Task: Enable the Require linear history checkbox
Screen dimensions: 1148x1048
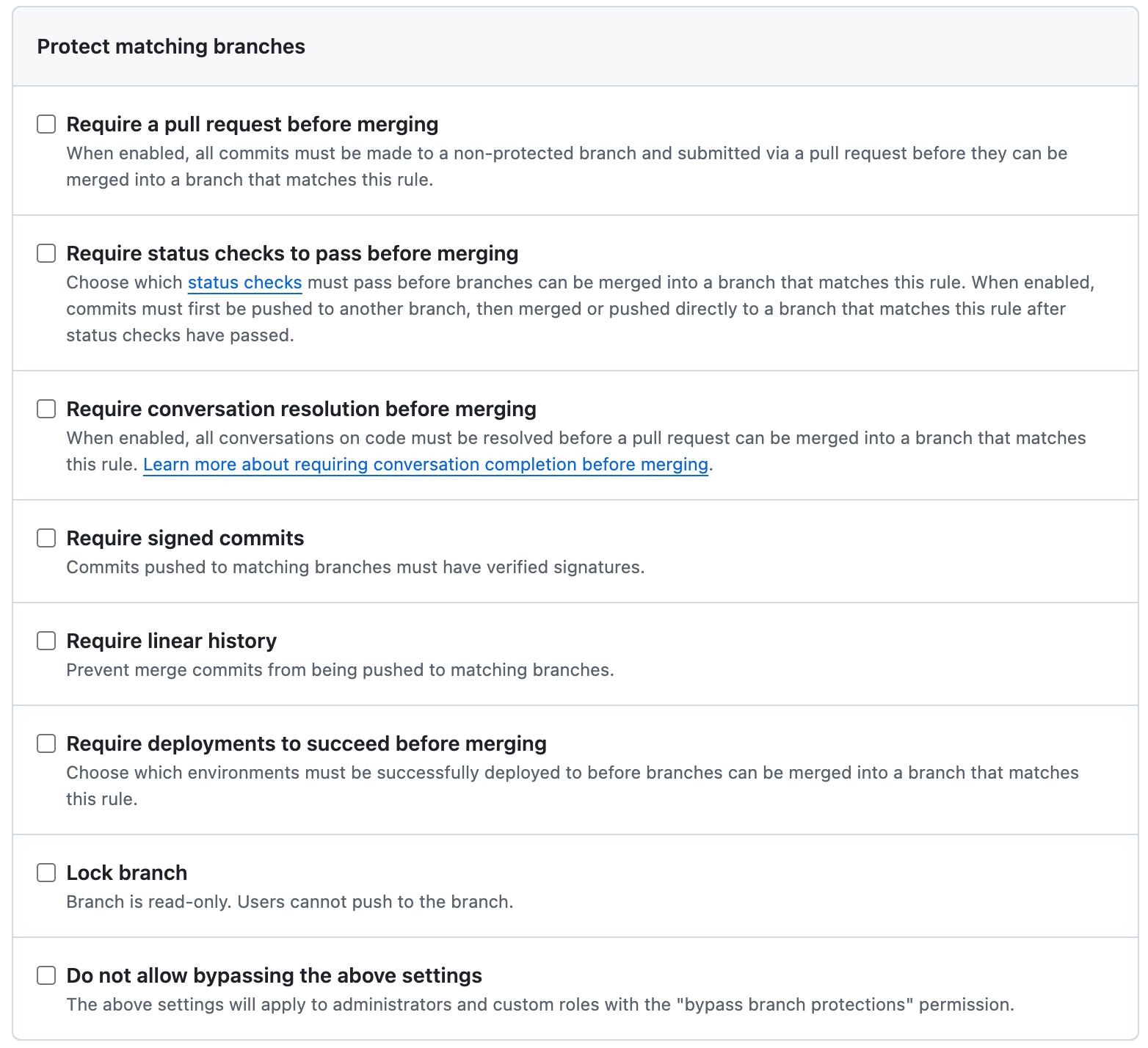Action: (46, 641)
